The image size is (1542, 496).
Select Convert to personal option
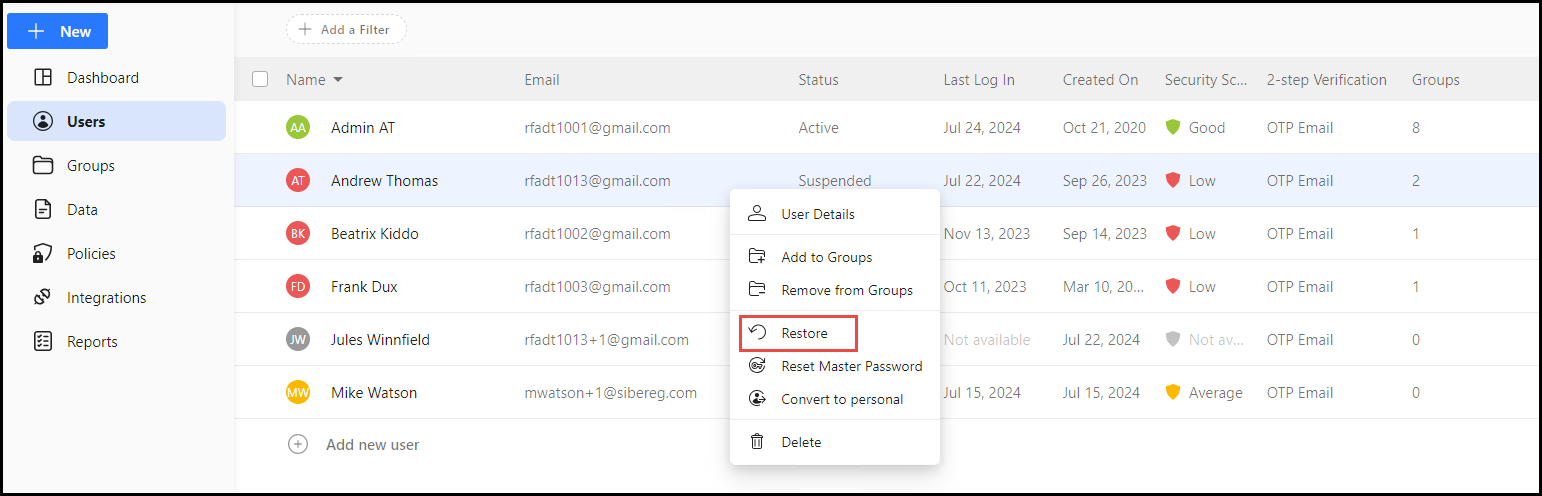pos(841,399)
